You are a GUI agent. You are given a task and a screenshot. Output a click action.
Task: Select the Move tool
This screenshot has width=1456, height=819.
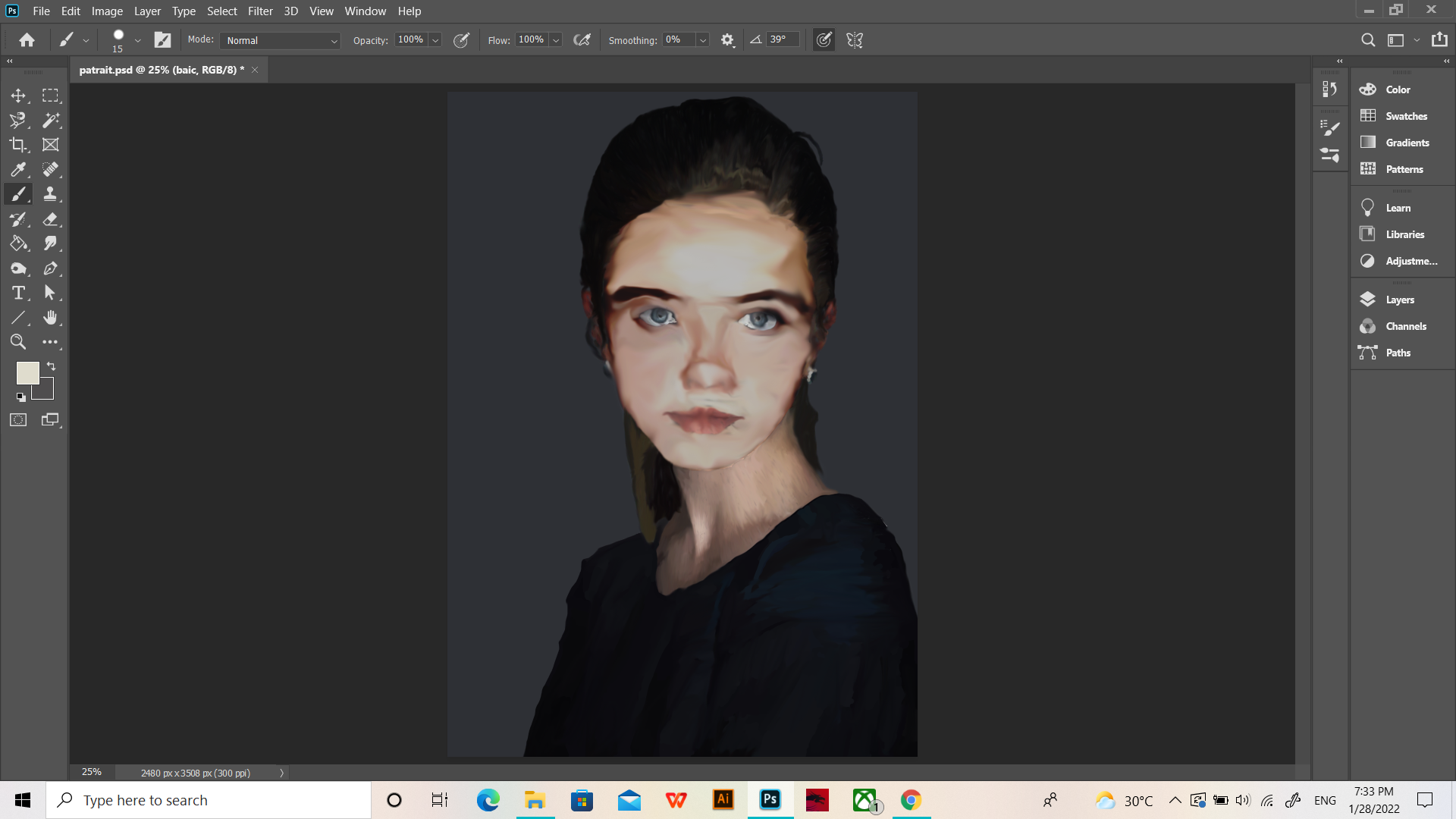(x=17, y=96)
